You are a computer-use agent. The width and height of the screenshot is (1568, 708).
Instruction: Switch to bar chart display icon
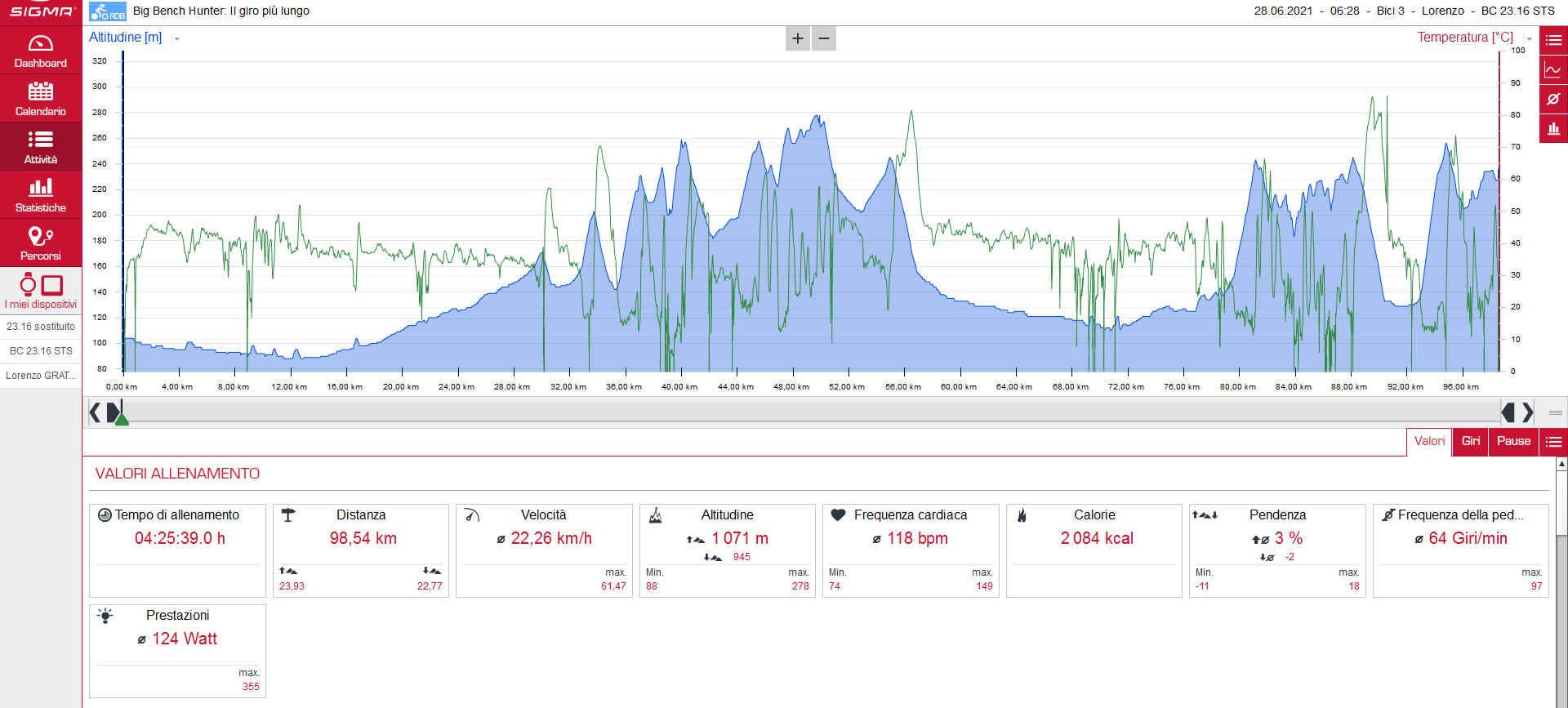coord(1553,129)
